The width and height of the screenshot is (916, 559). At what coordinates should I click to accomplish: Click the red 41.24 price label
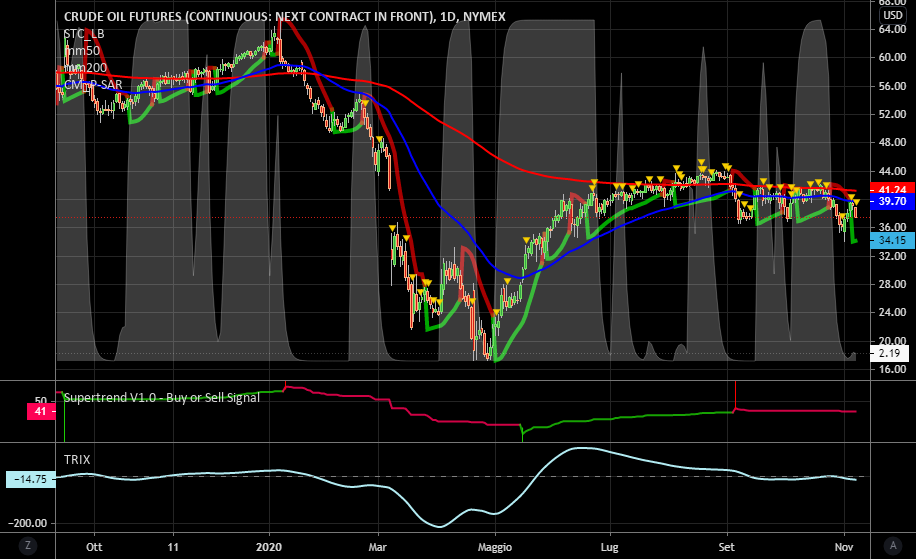coord(892,189)
